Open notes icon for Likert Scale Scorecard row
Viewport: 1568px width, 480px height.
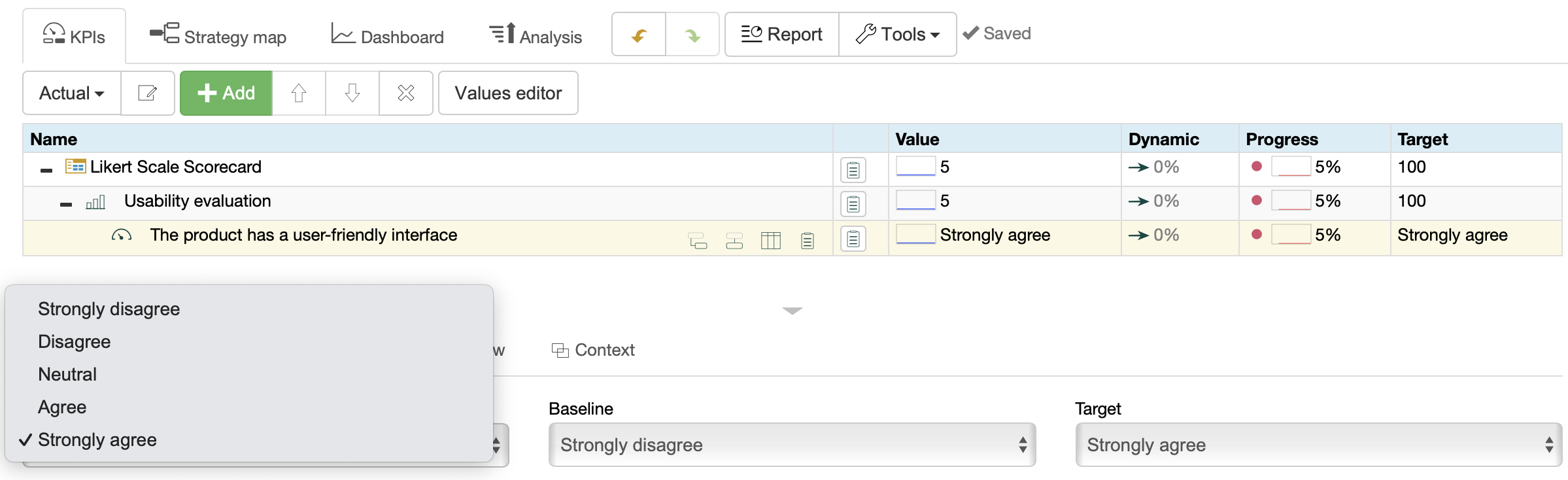[x=853, y=170]
